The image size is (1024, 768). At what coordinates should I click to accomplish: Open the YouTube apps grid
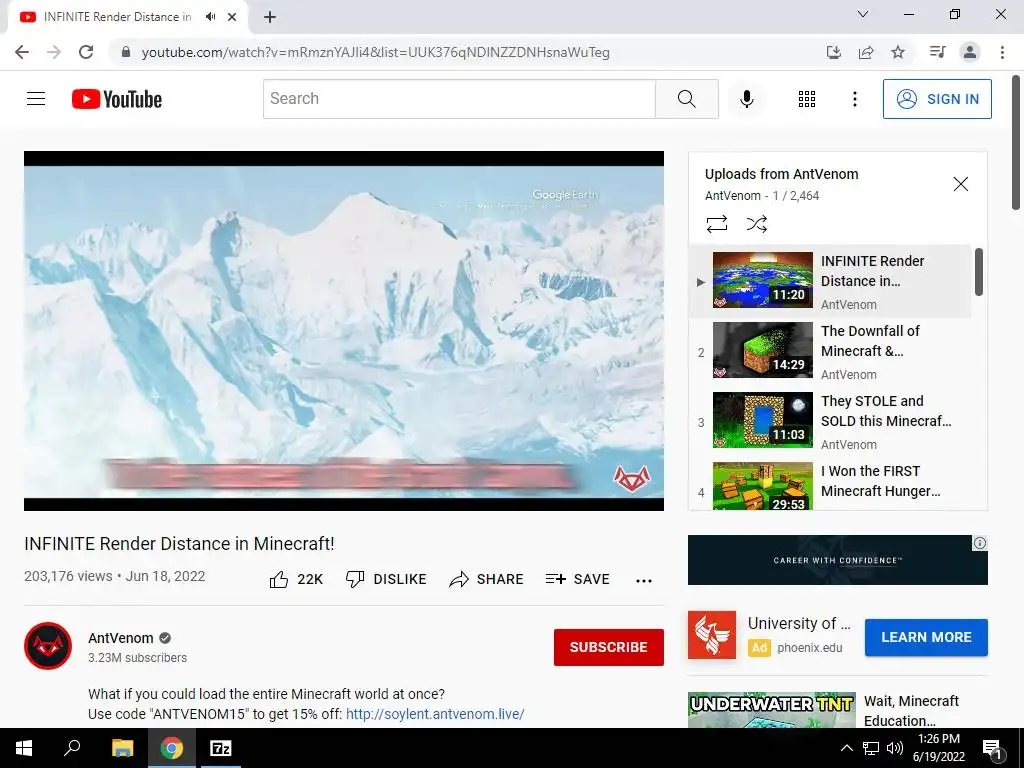click(x=807, y=99)
